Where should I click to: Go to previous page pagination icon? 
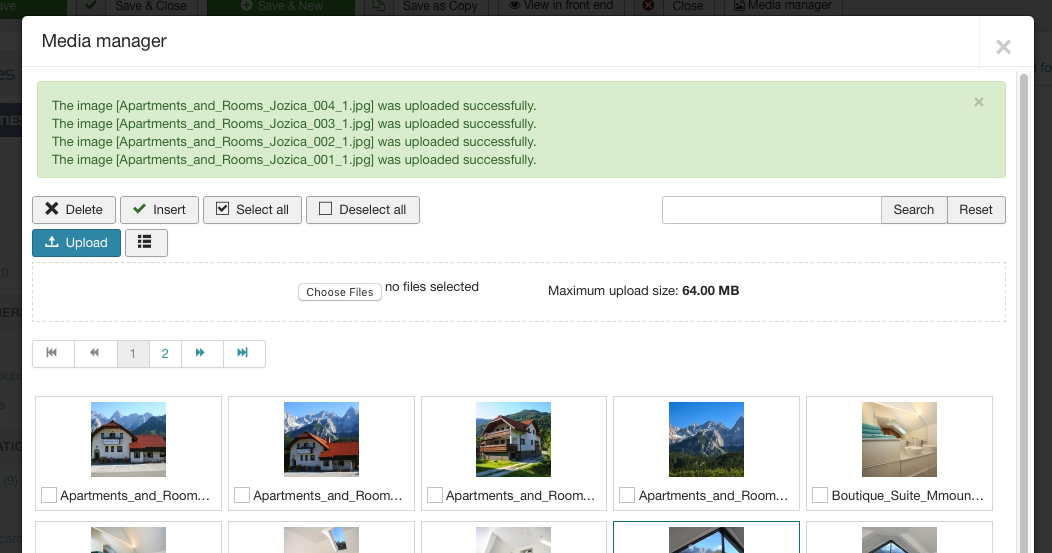click(x=95, y=353)
